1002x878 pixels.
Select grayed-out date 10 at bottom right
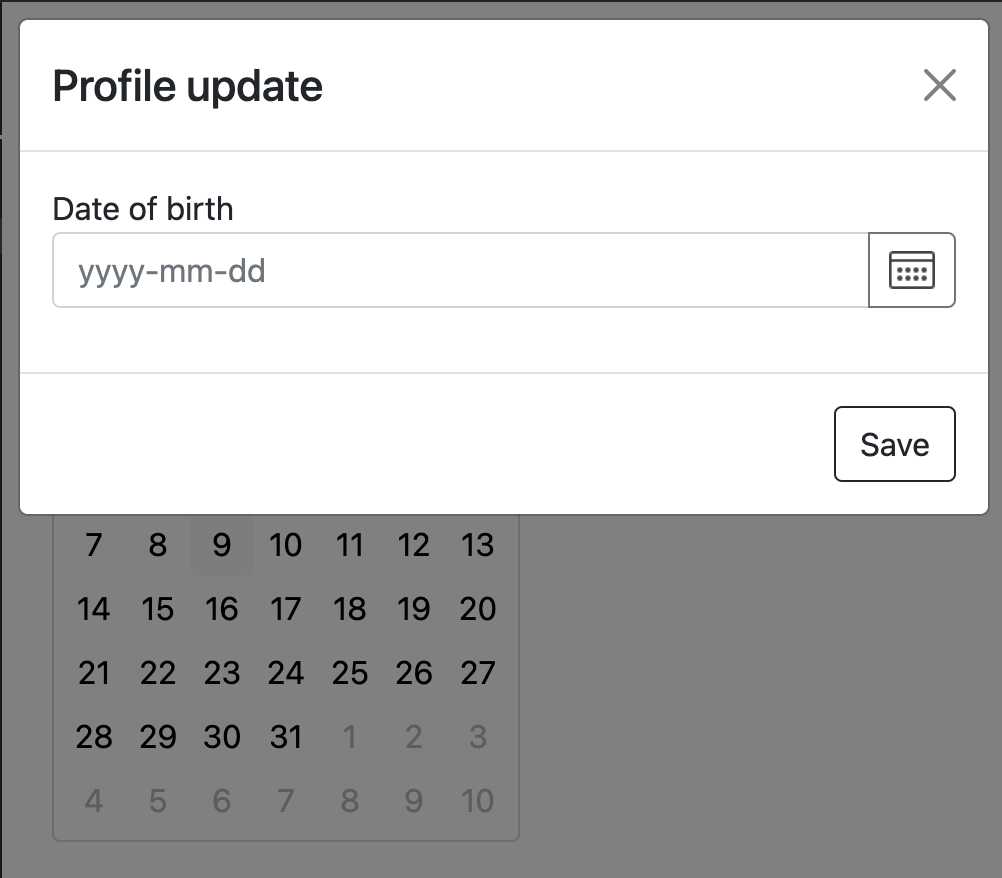tap(477, 801)
